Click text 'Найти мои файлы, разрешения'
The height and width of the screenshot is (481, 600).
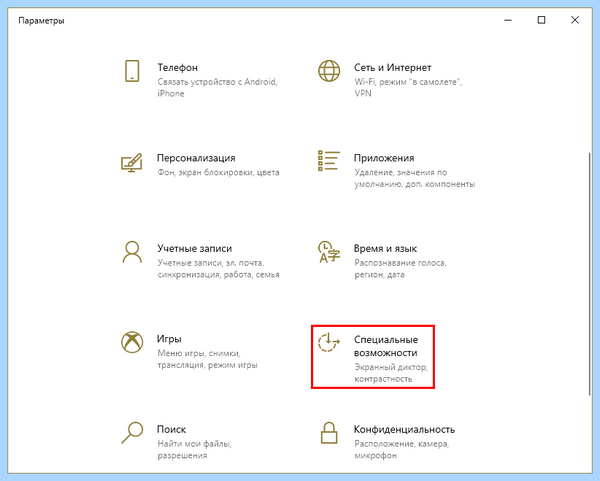194,450
